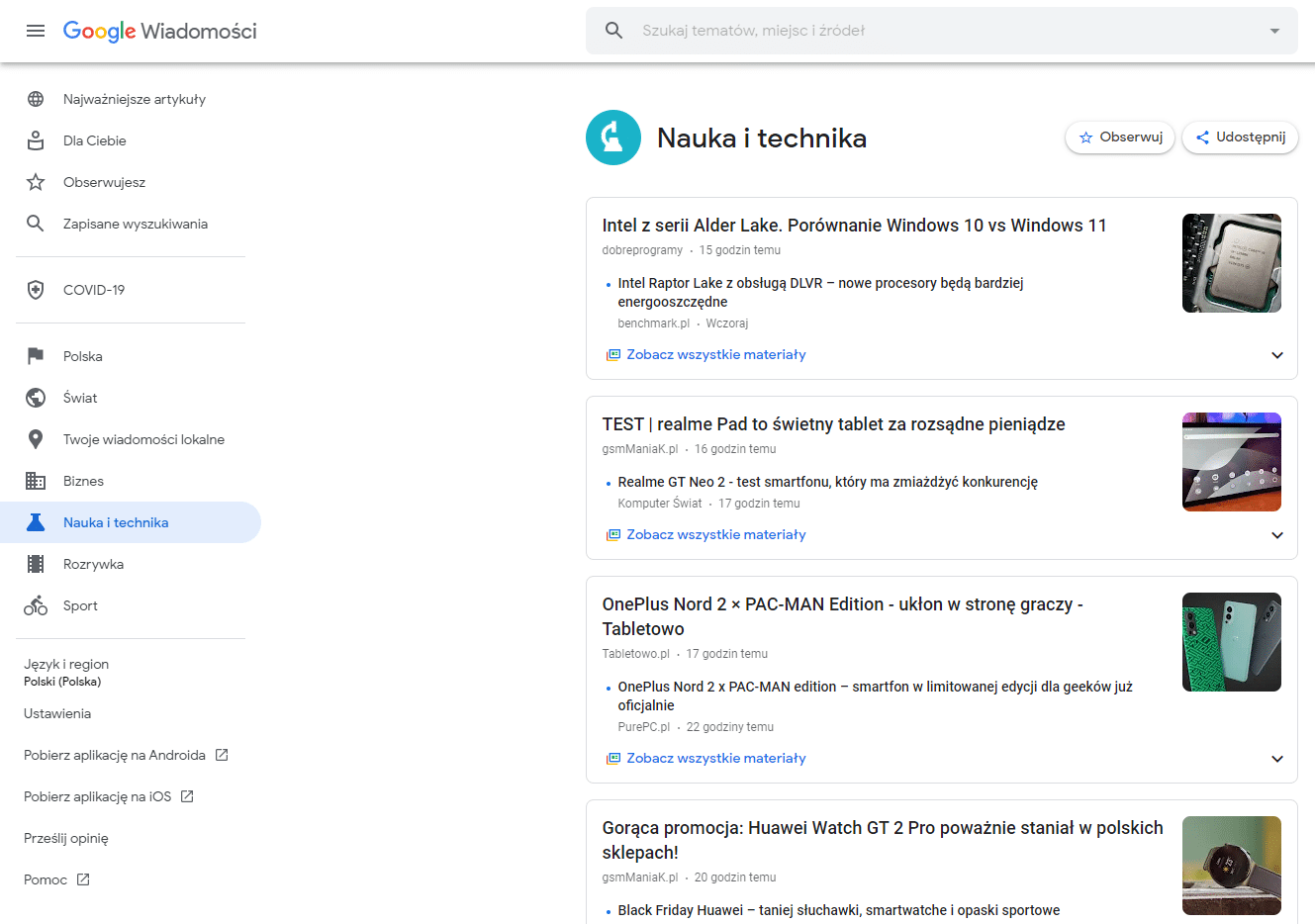Change Język i region setting
Viewport: 1315px width, 924px height.
click(x=66, y=672)
